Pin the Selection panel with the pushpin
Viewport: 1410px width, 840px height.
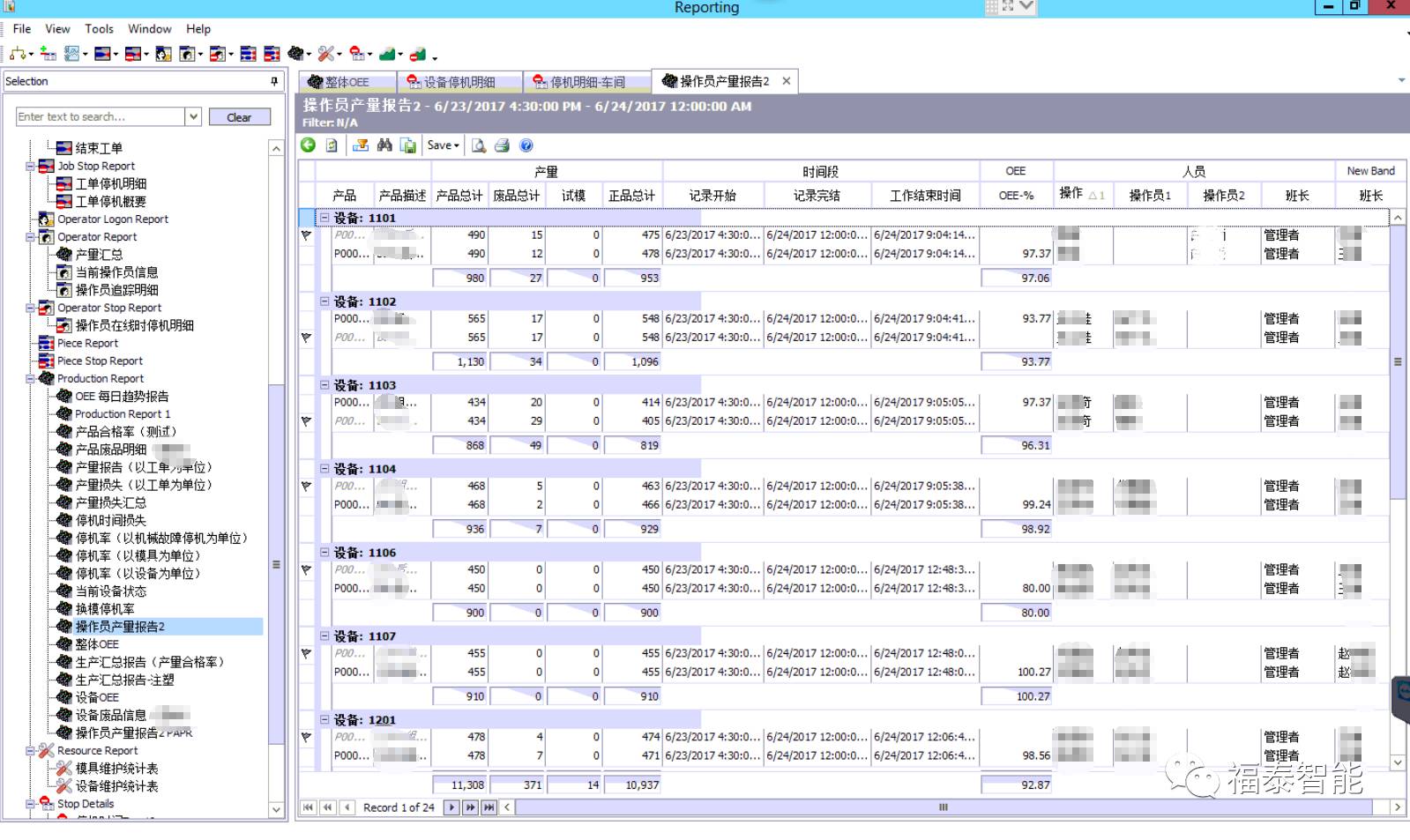pos(274,81)
